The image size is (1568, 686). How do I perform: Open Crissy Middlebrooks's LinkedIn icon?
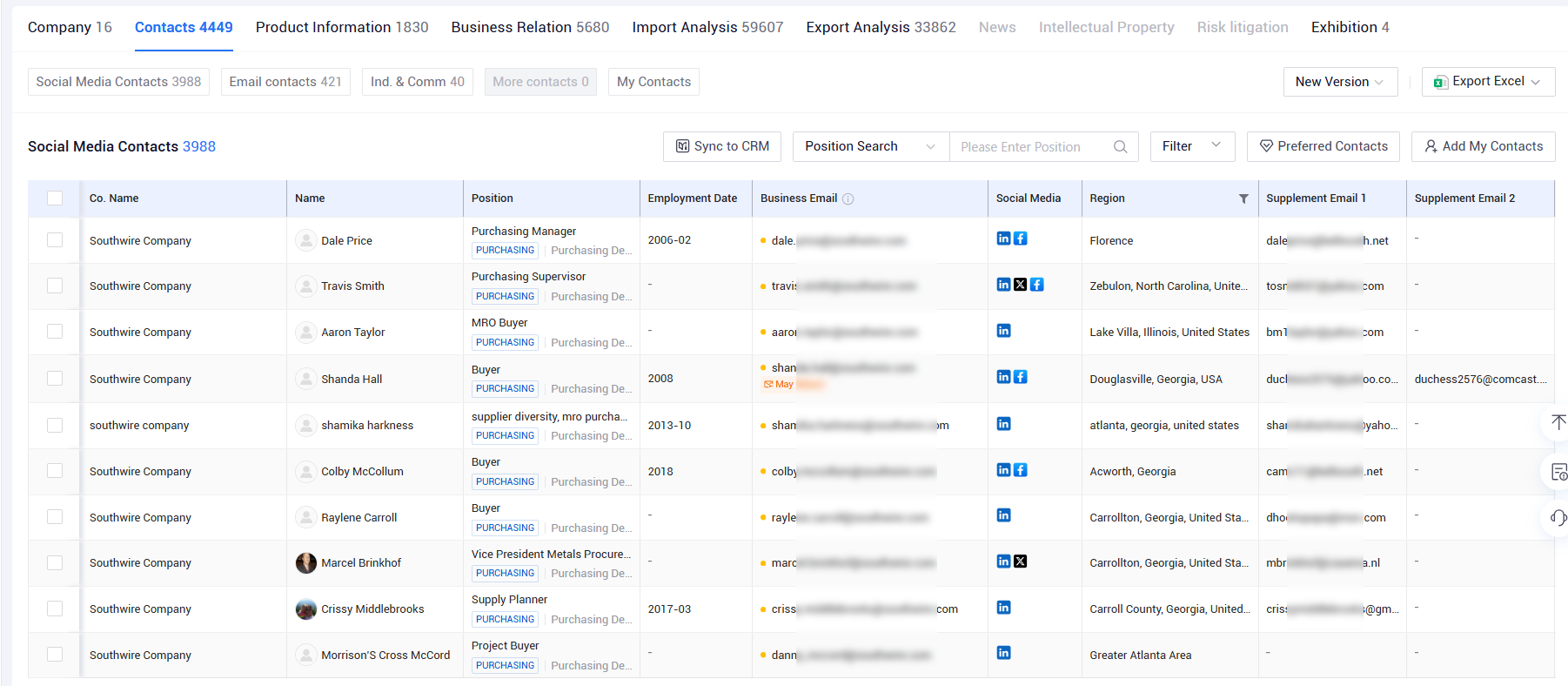pos(1003,608)
